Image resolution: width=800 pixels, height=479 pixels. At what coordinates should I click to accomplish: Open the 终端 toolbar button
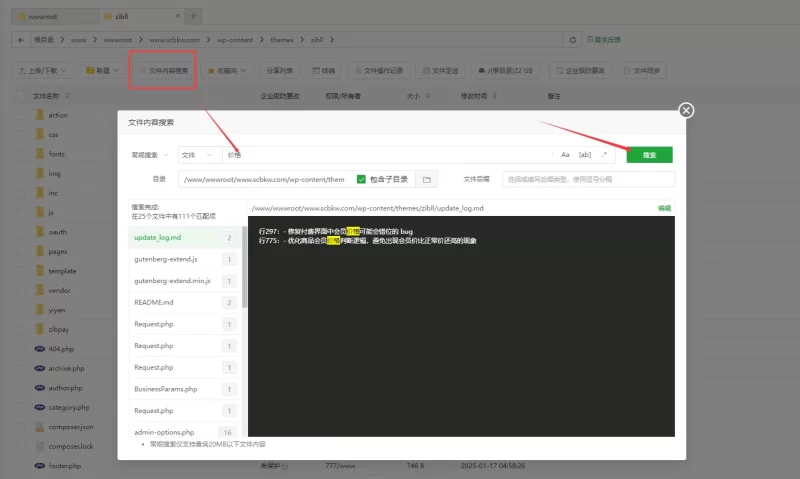click(323, 70)
